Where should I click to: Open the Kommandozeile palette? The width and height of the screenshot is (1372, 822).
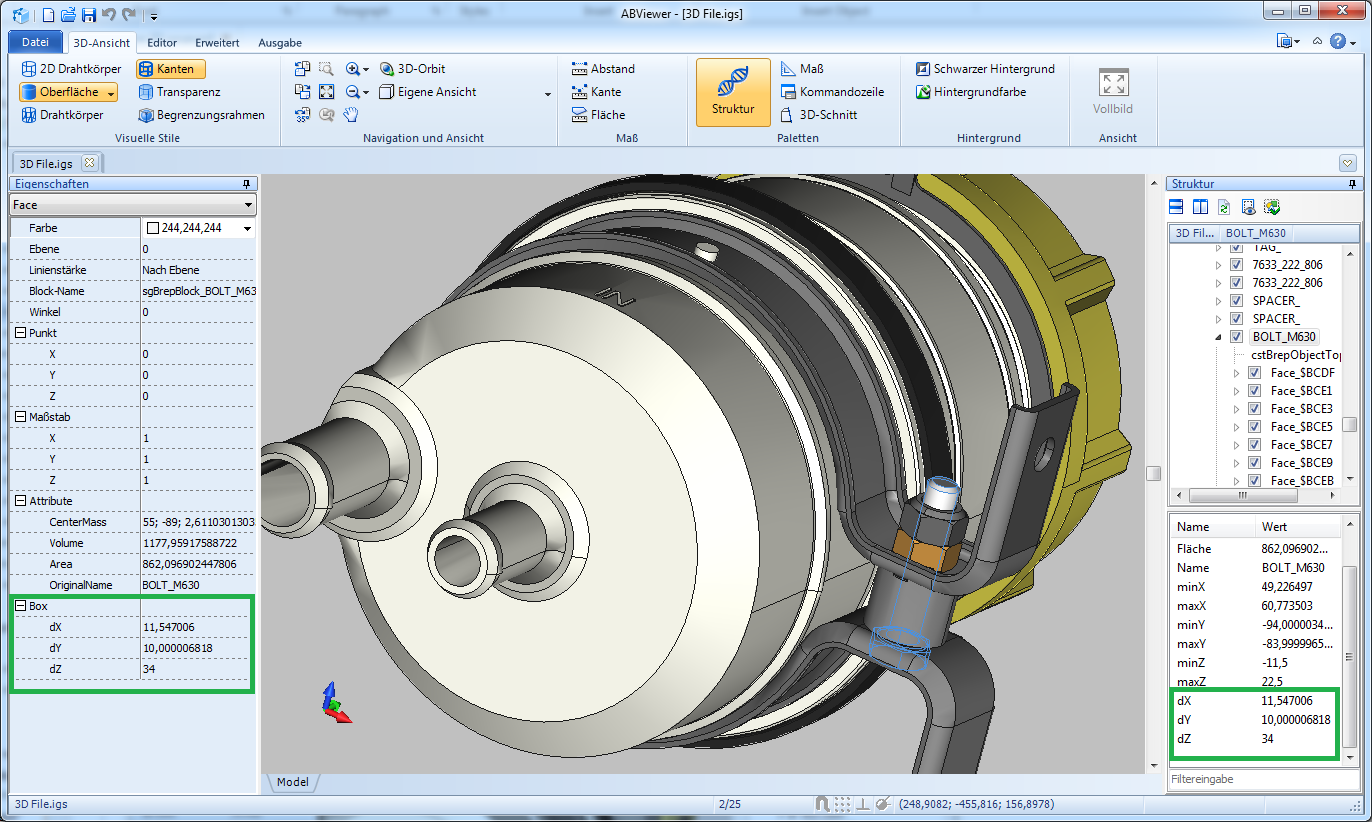click(x=832, y=92)
